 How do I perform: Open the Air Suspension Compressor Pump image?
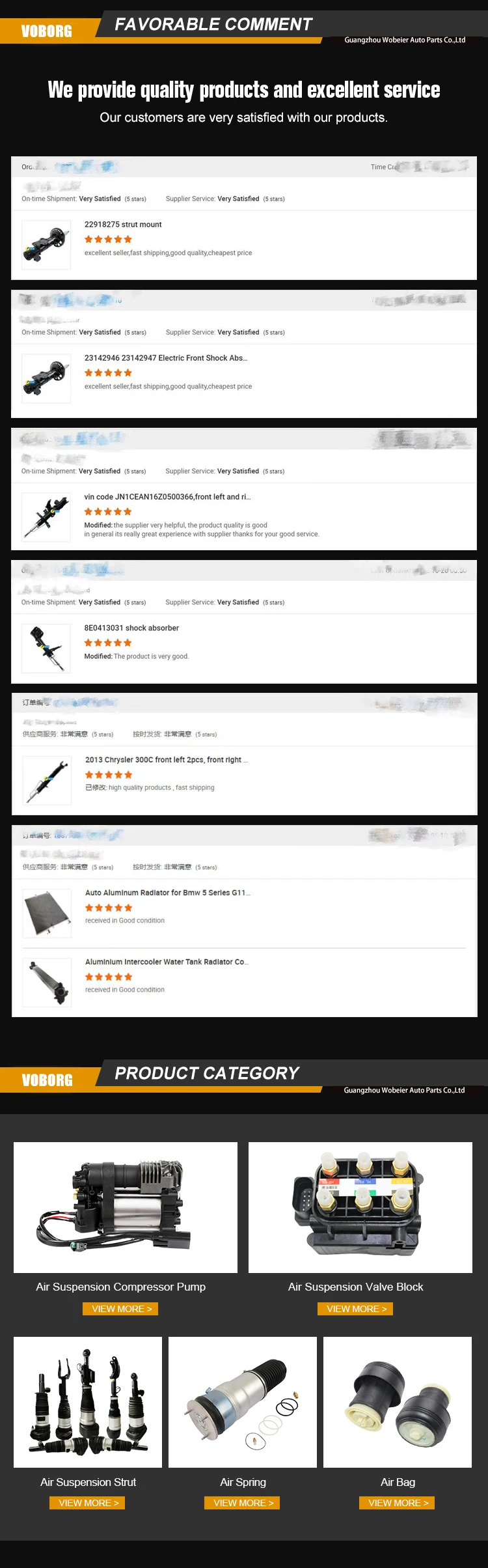126,1207
